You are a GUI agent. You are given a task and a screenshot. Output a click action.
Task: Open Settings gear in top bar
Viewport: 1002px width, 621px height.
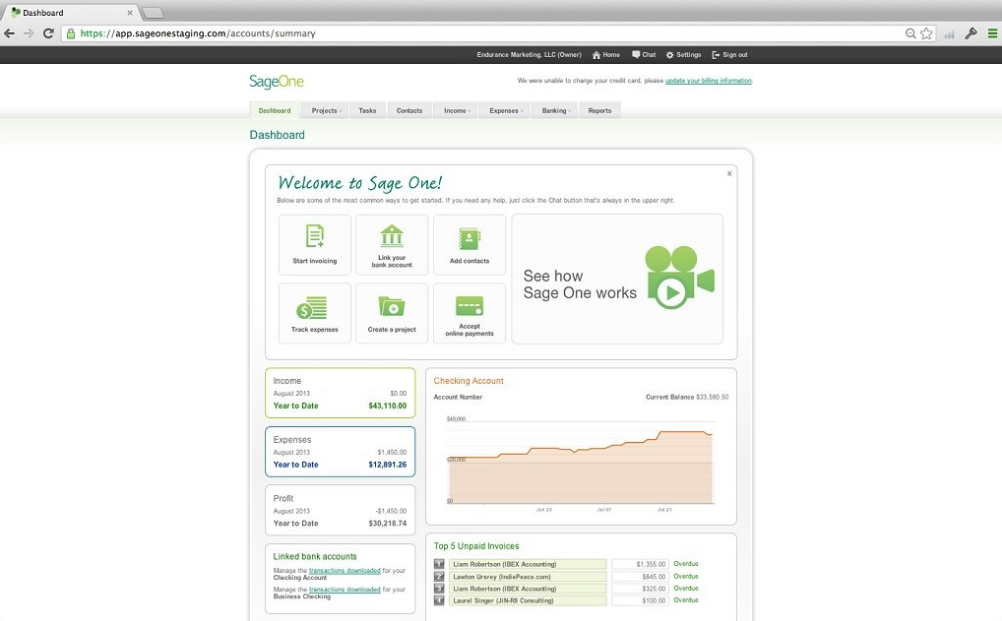pos(683,55)
